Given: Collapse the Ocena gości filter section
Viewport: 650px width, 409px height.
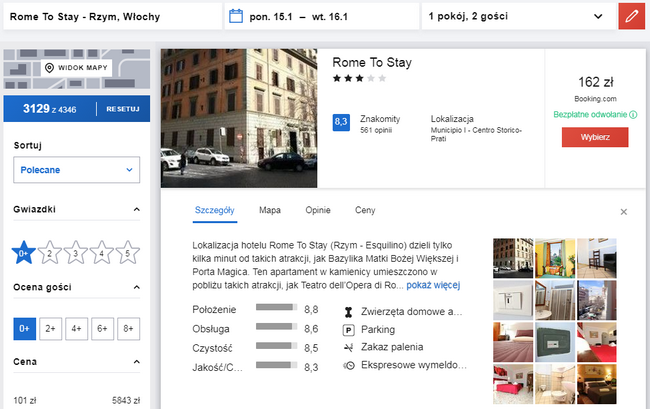Looking at the screenshot, I should point(136,288).
